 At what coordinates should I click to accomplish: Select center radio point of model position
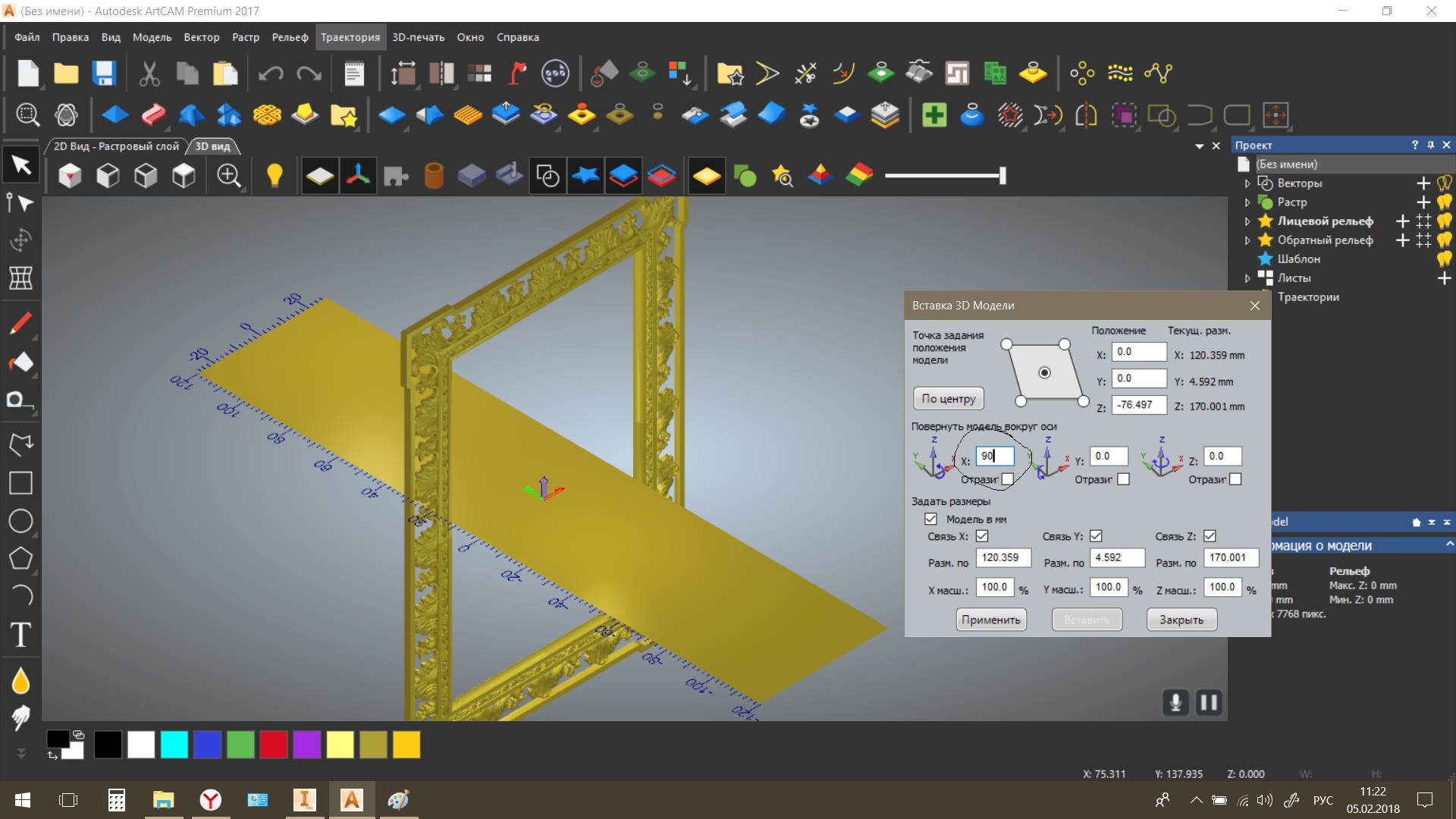1044,372
